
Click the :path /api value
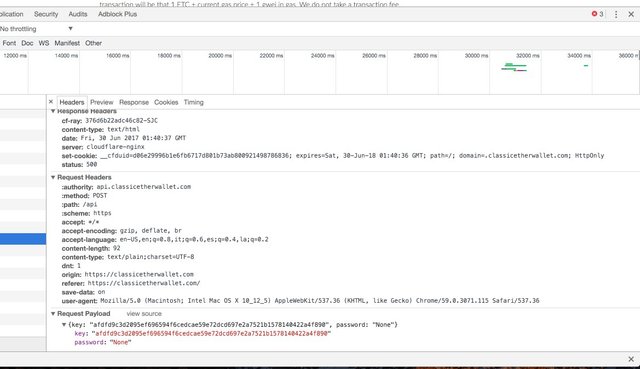(90, 205)
